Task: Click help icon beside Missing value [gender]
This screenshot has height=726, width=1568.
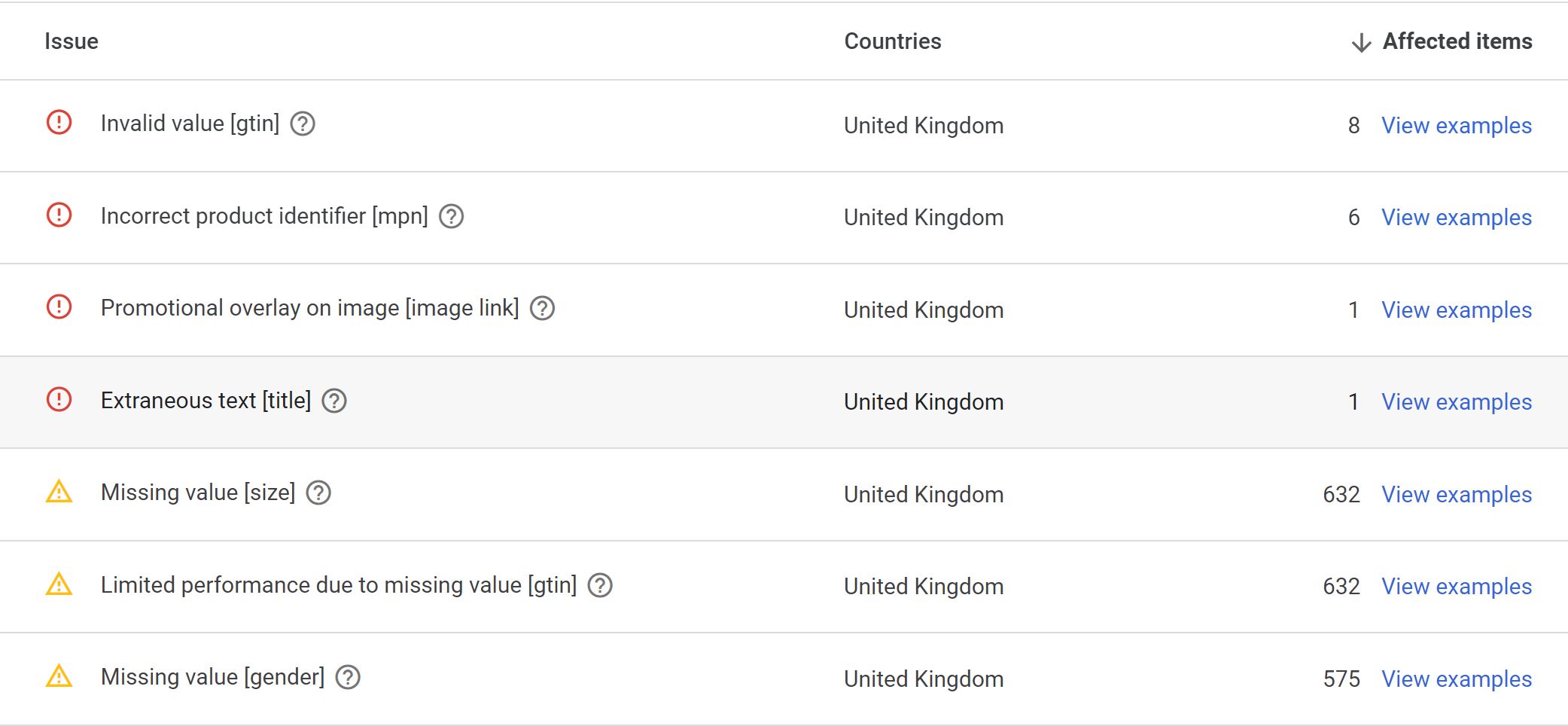Action: tap(348, 677)
